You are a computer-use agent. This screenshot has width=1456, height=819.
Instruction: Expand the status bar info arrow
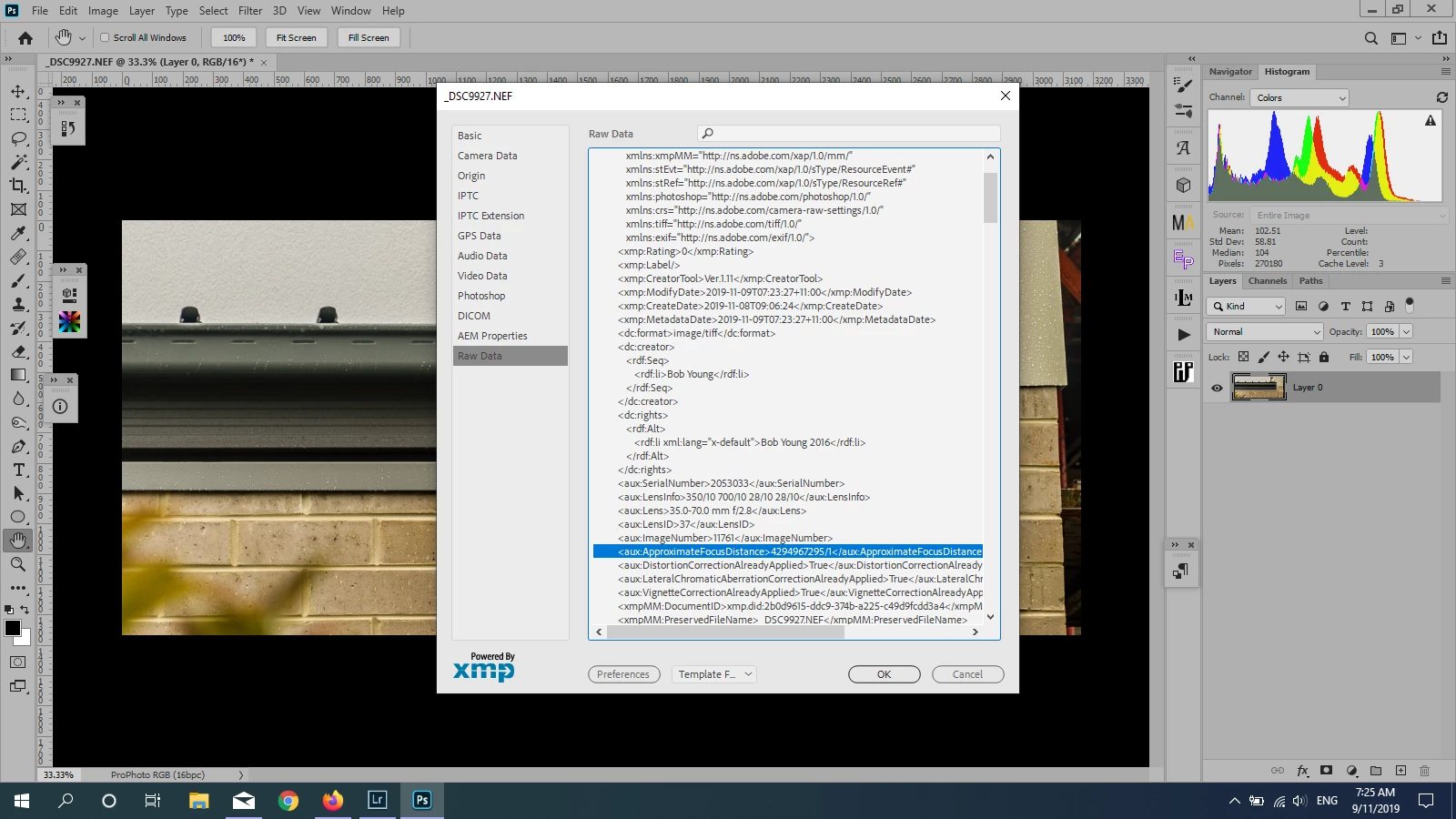241,775
